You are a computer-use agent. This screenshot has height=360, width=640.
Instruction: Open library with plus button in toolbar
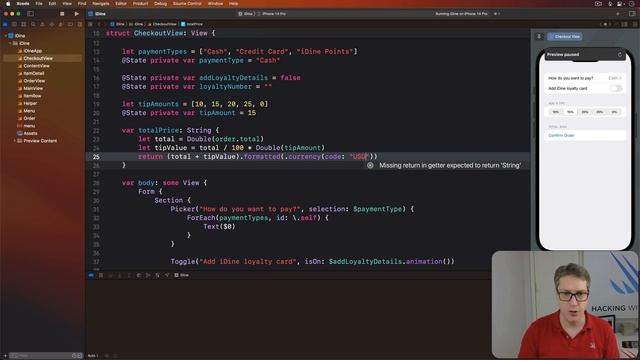[618, 14]
